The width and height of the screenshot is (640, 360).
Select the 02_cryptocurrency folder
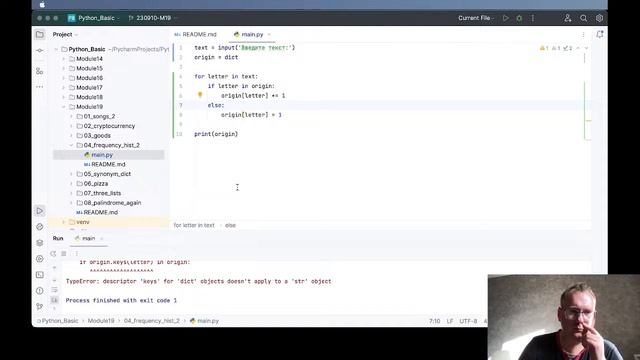click(x=109, y=126)
